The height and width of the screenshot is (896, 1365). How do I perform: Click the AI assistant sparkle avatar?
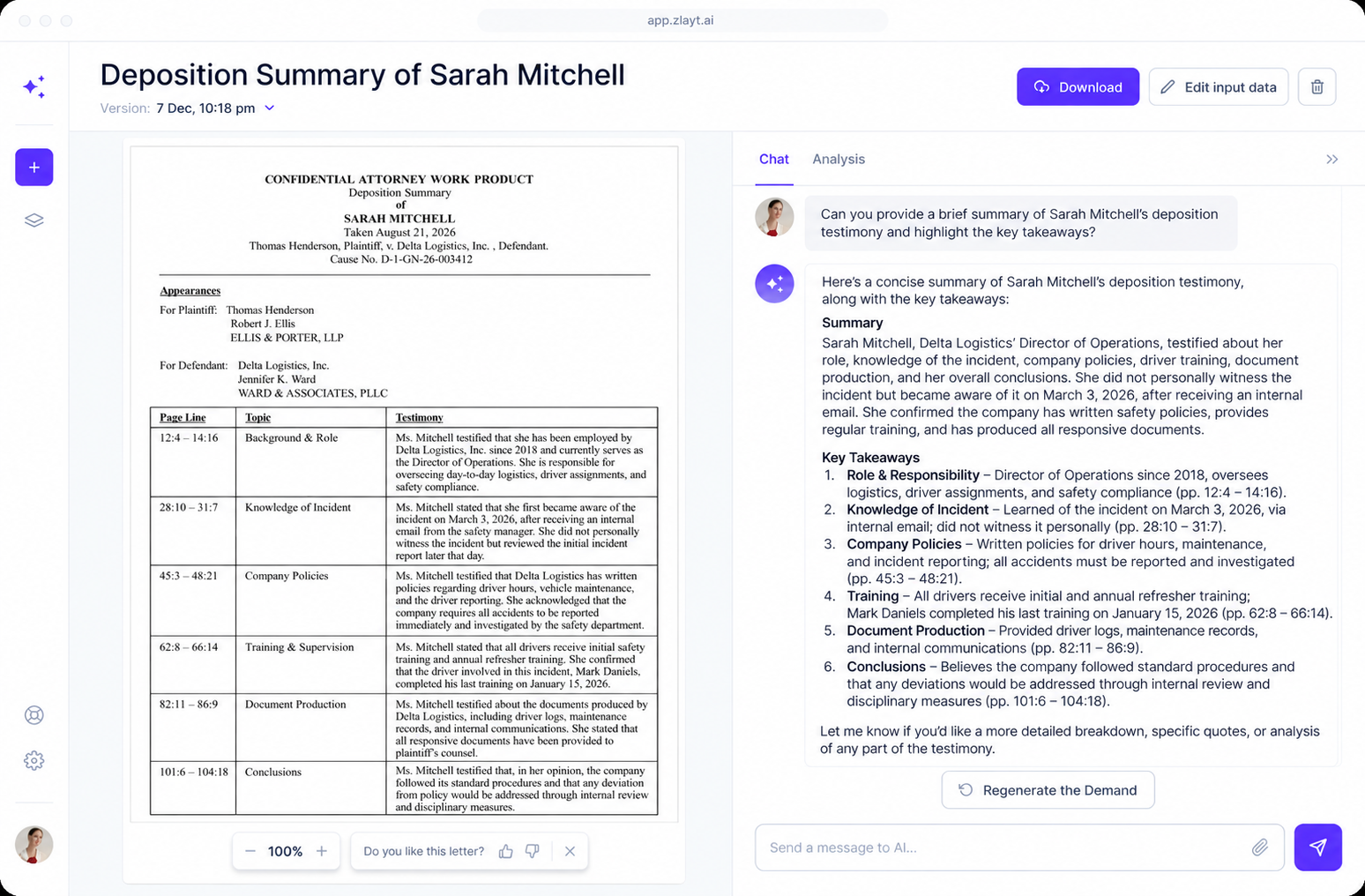[774, 284]
